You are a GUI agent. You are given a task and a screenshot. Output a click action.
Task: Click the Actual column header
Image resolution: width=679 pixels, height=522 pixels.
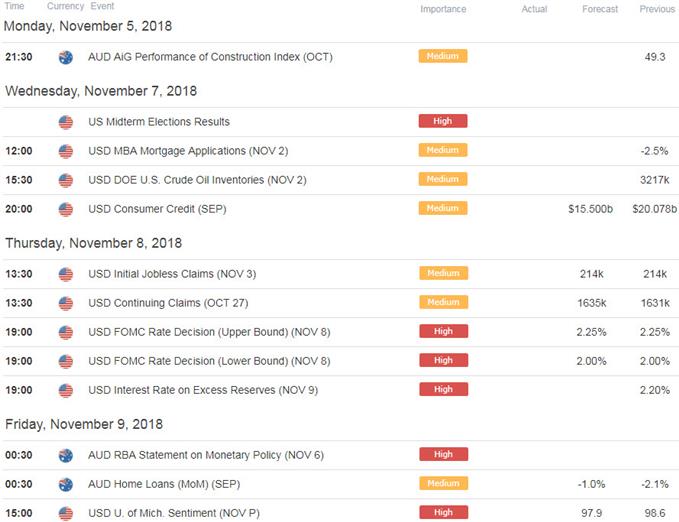point(534,9)
